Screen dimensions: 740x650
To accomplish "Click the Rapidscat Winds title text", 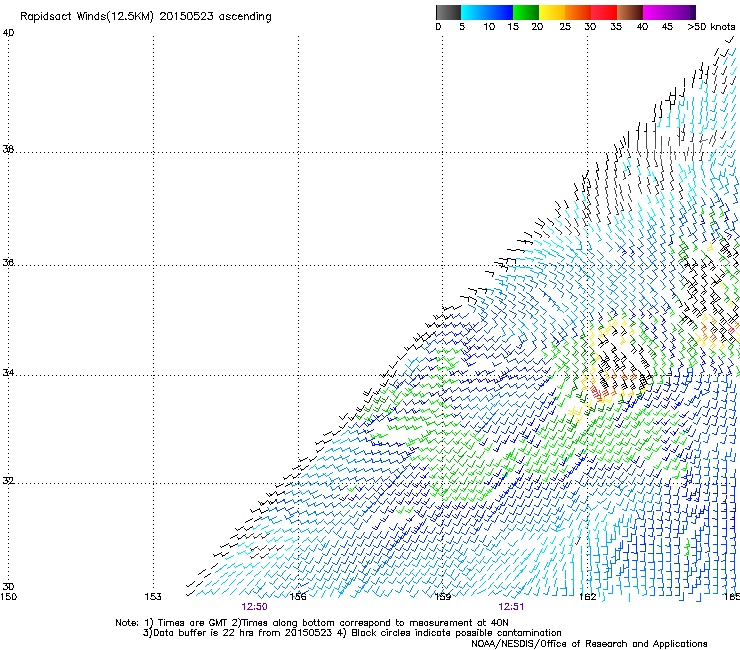I will tap(145, 17).
